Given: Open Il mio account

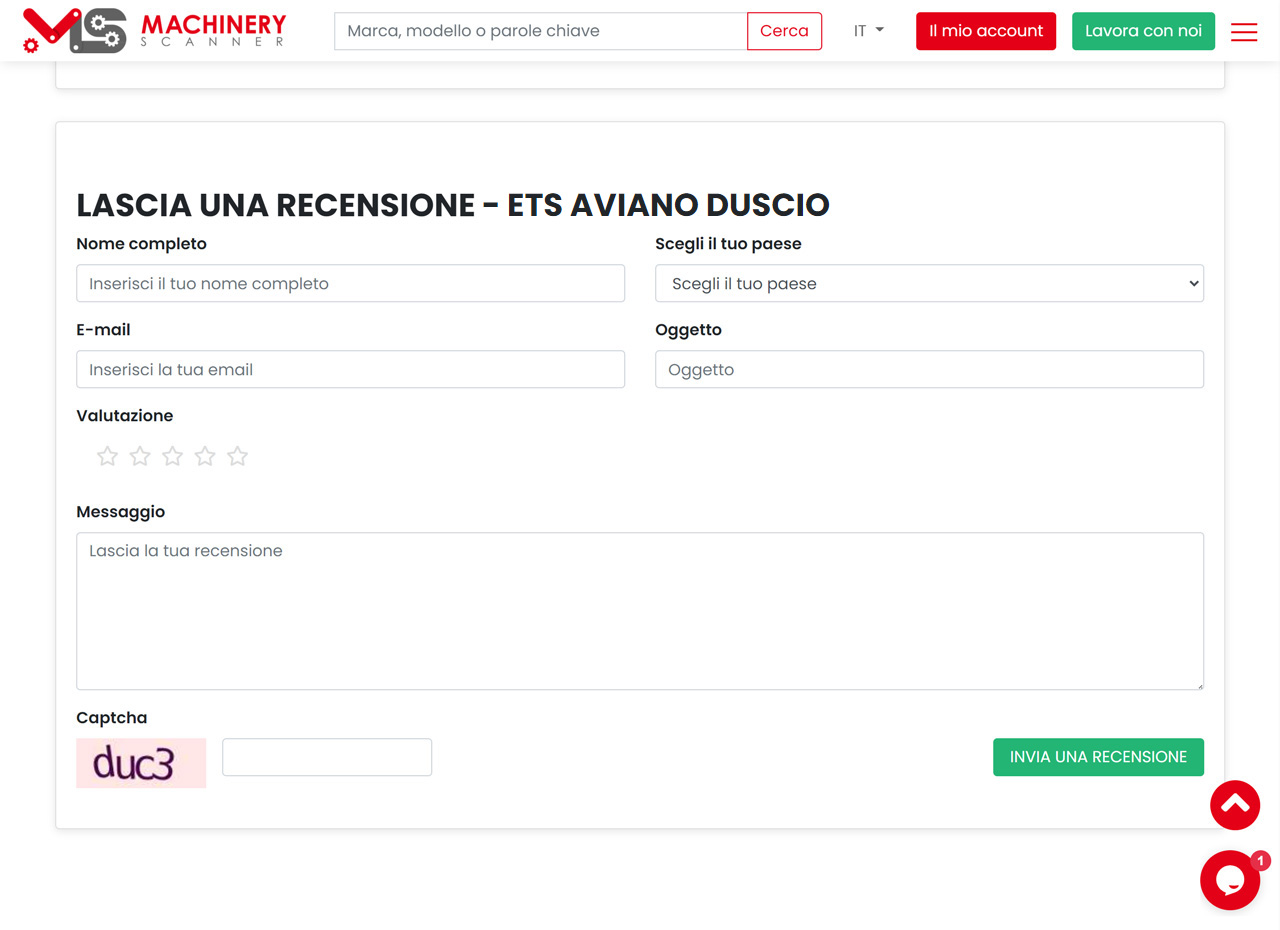Looking at the screenshot, I should 986,31.
